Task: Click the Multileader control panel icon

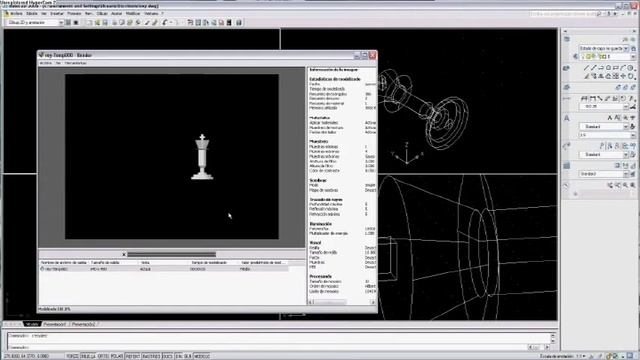Action: click(567, 146)
